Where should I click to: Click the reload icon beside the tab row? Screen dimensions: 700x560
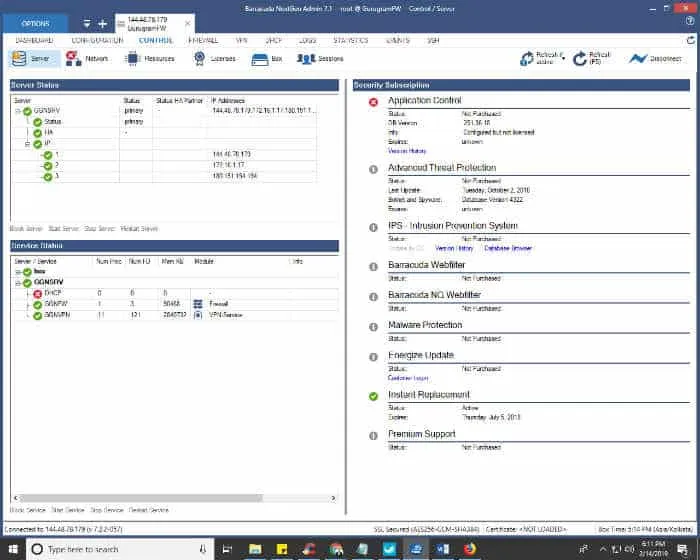(691, 40)
